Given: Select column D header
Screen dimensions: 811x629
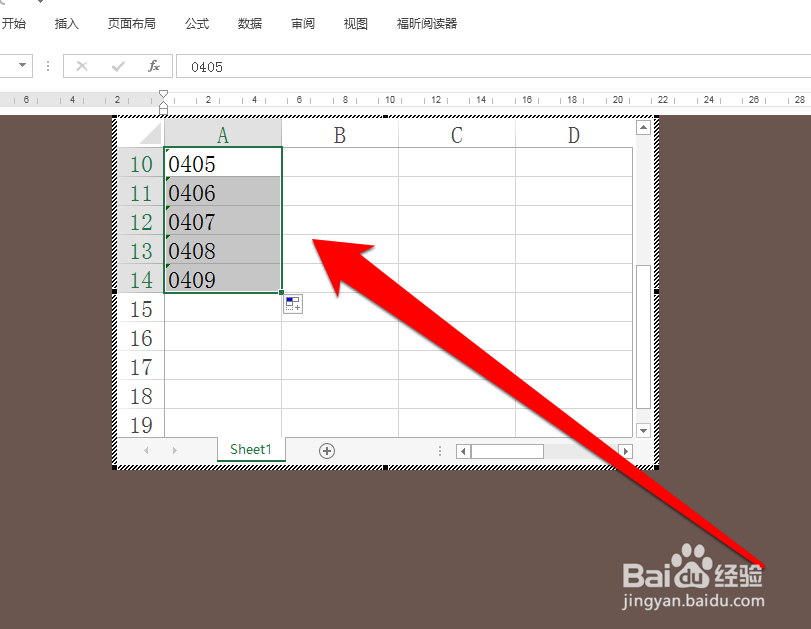Looking at the screenshot, I should click(x=574, y=134).
